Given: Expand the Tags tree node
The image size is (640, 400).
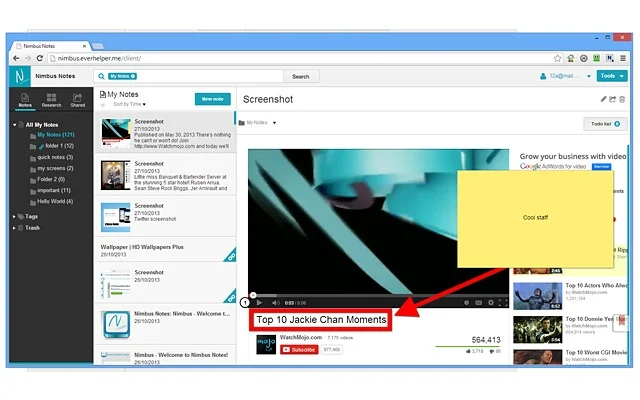Looking at the screenshot, I should [14, 216].
